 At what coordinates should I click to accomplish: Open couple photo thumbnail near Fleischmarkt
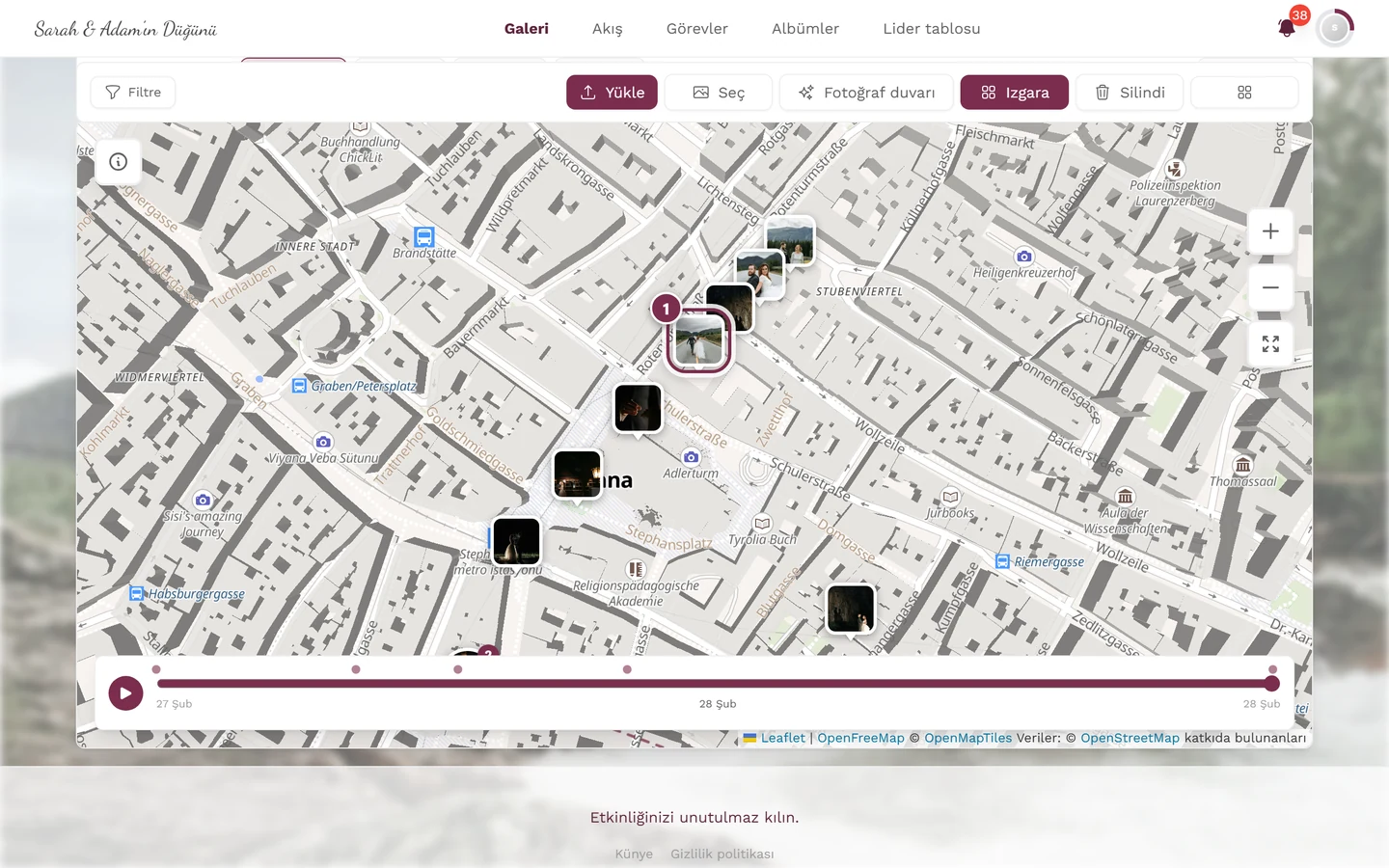click(790, 240)
